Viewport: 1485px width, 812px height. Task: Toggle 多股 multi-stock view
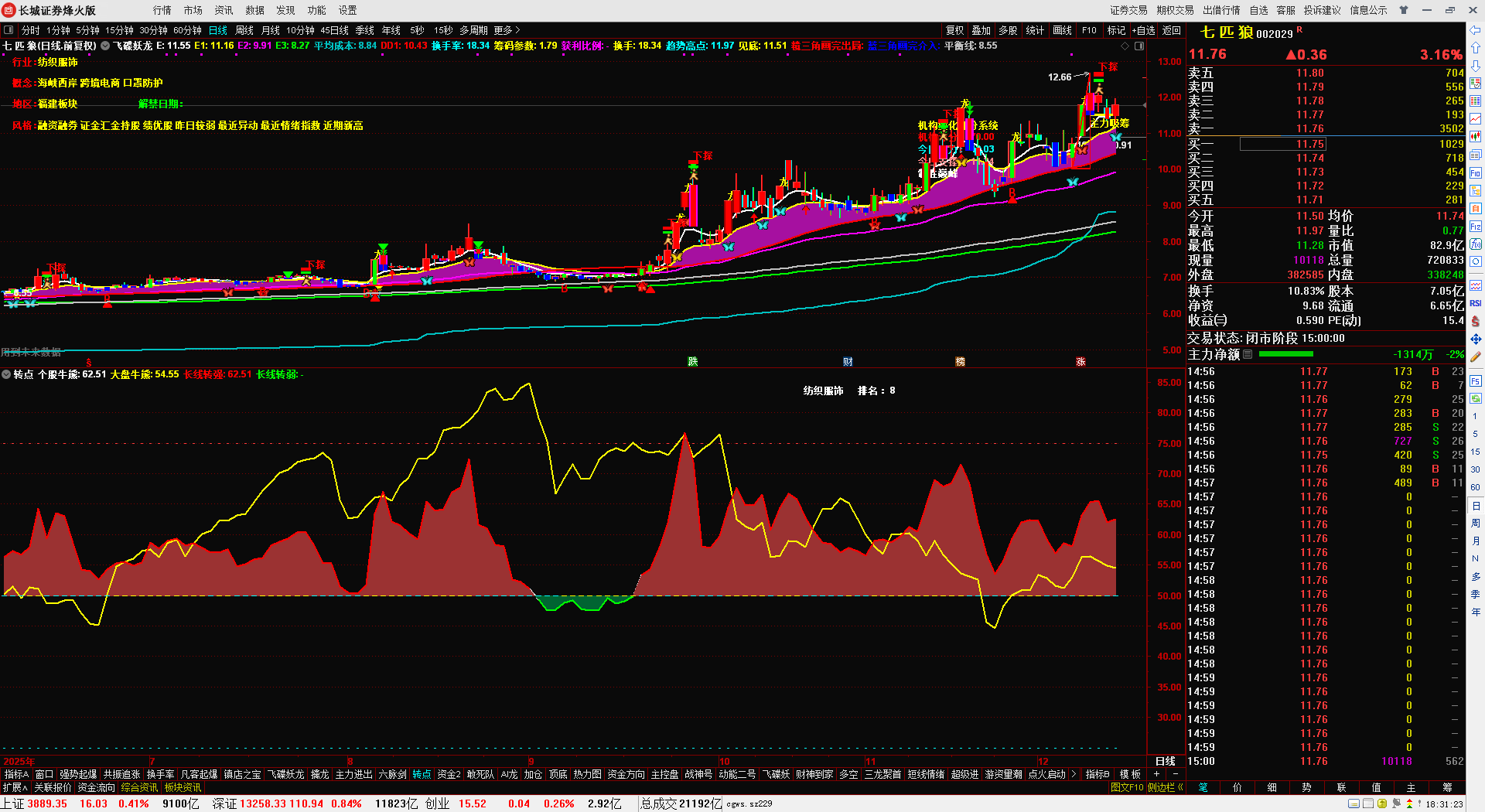(x=1008, y=30)
